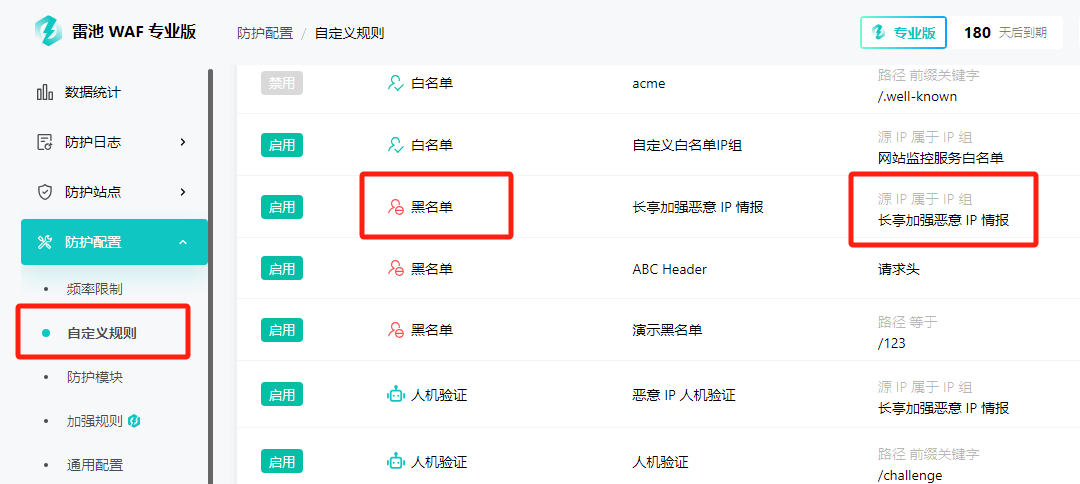Click the 专业版 badge logo icon
Image resolution: width=1080 pixels, height=484 pixels.
click(878, 32)
